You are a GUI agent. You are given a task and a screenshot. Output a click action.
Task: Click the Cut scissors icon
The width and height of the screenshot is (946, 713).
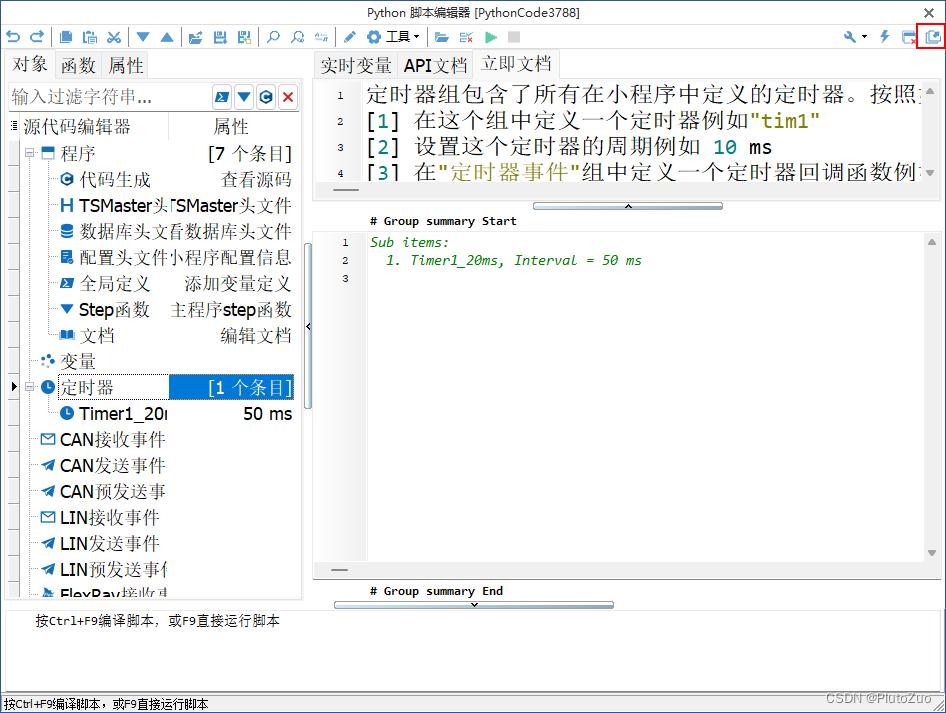click(113, 37)
